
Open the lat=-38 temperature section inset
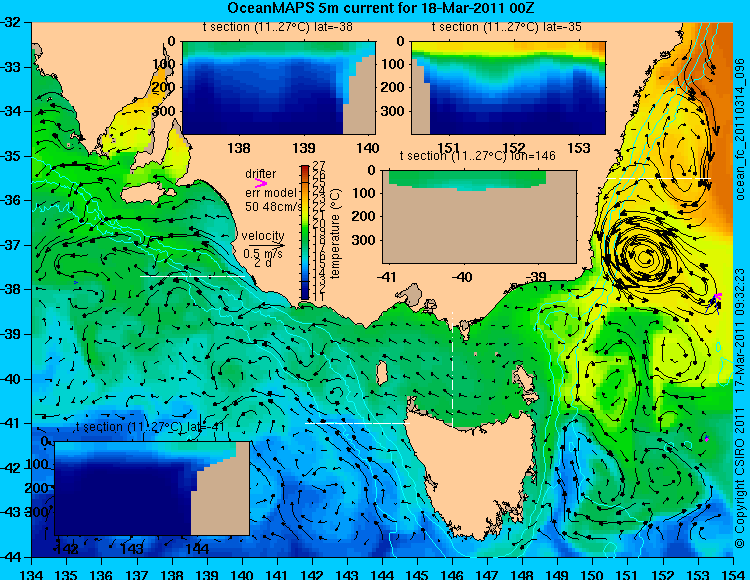click(279, 88)
